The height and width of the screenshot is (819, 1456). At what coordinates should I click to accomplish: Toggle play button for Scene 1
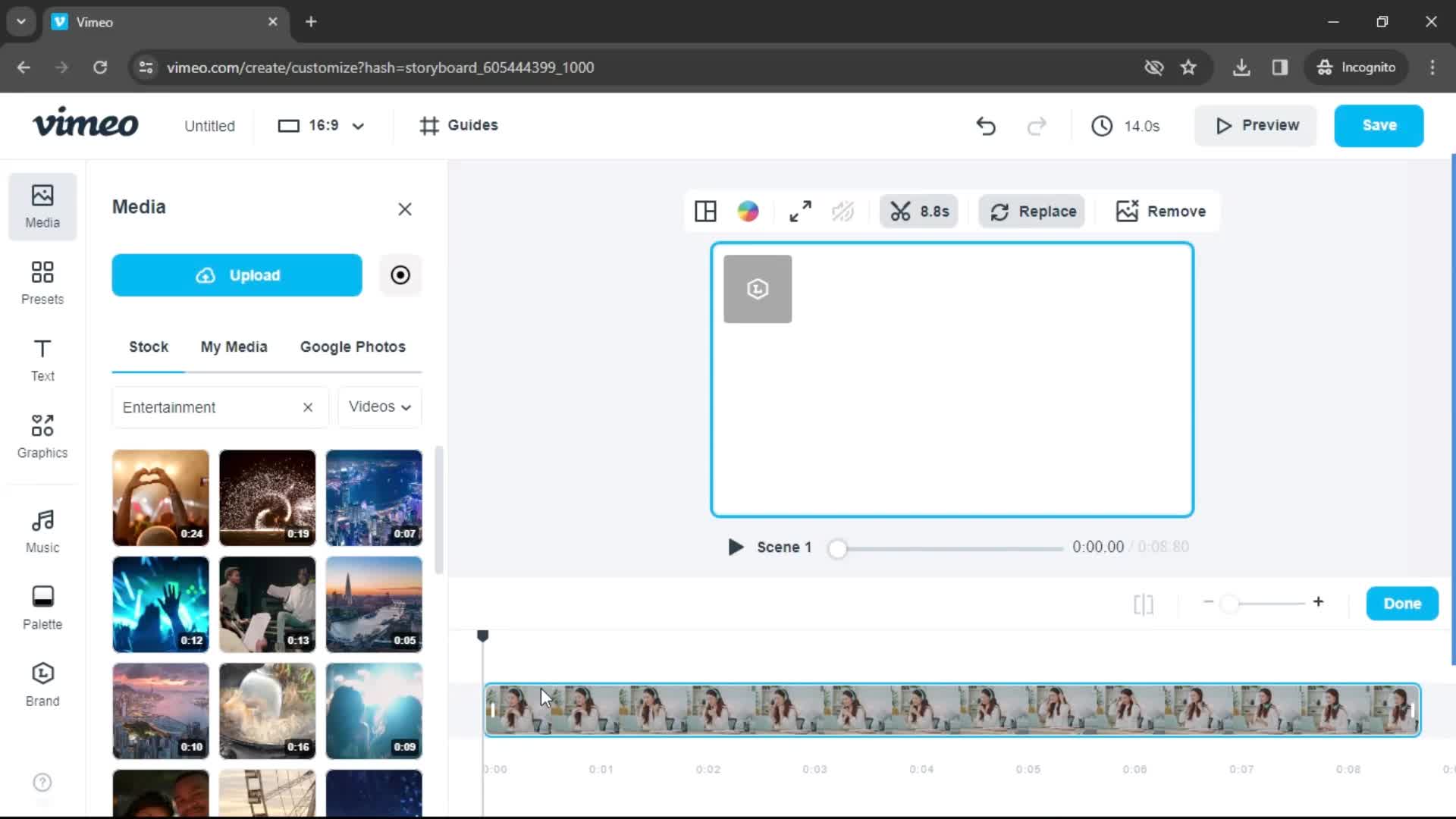pos(735,547)
